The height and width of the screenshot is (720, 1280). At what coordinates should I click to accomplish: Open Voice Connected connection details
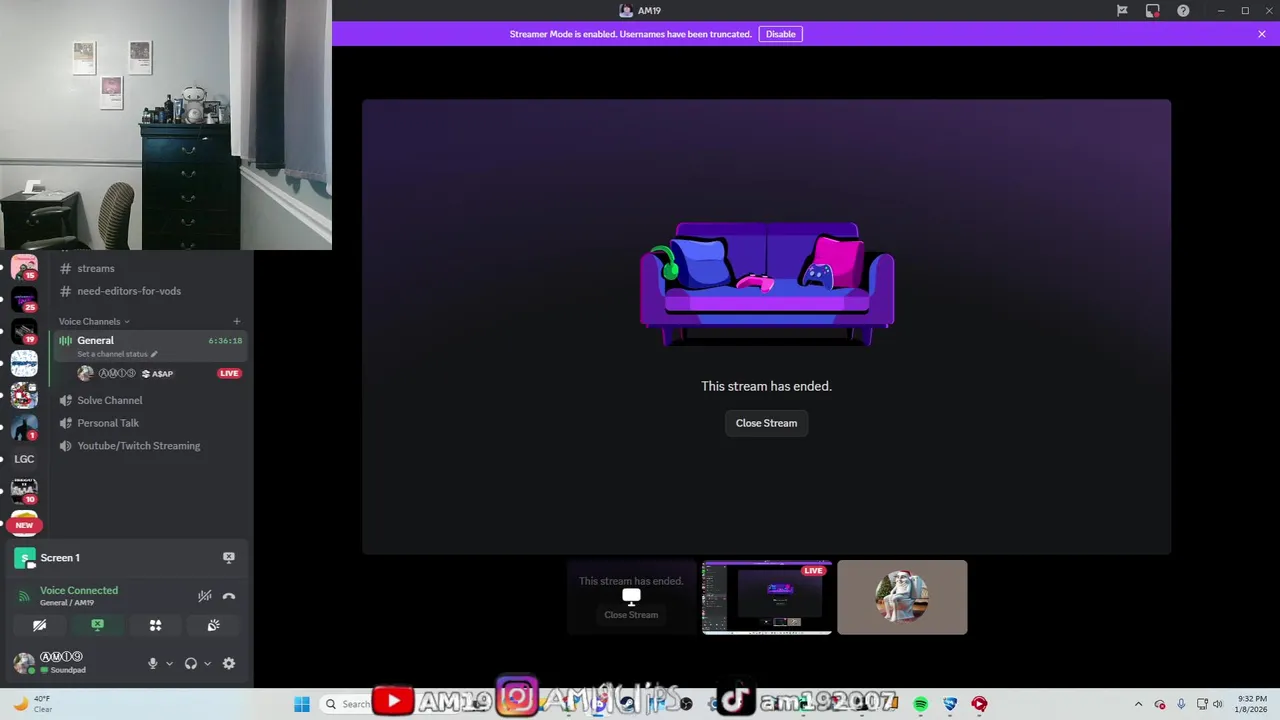(79, 590)
